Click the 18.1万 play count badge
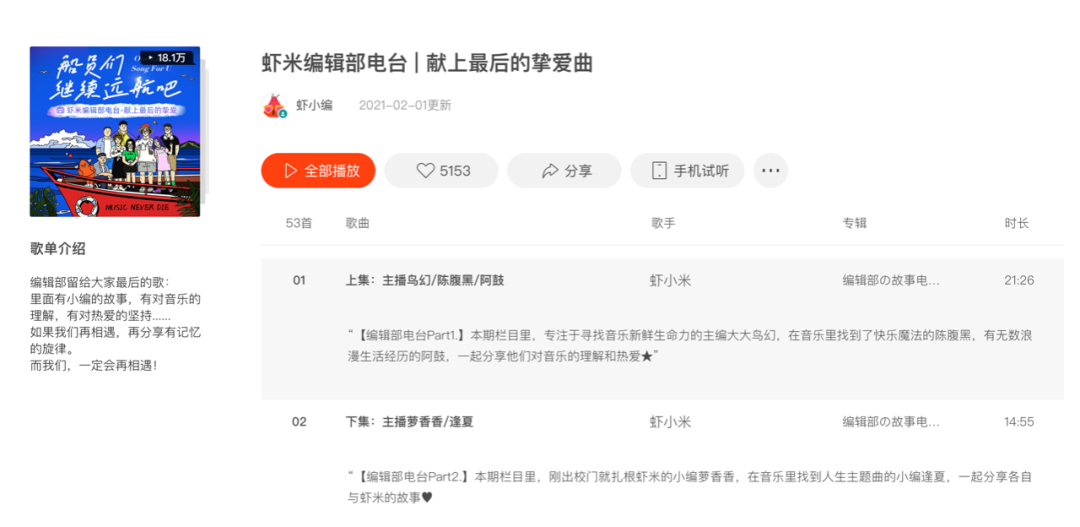This screenshot has height=527, width=1080. tap(166, 58)
